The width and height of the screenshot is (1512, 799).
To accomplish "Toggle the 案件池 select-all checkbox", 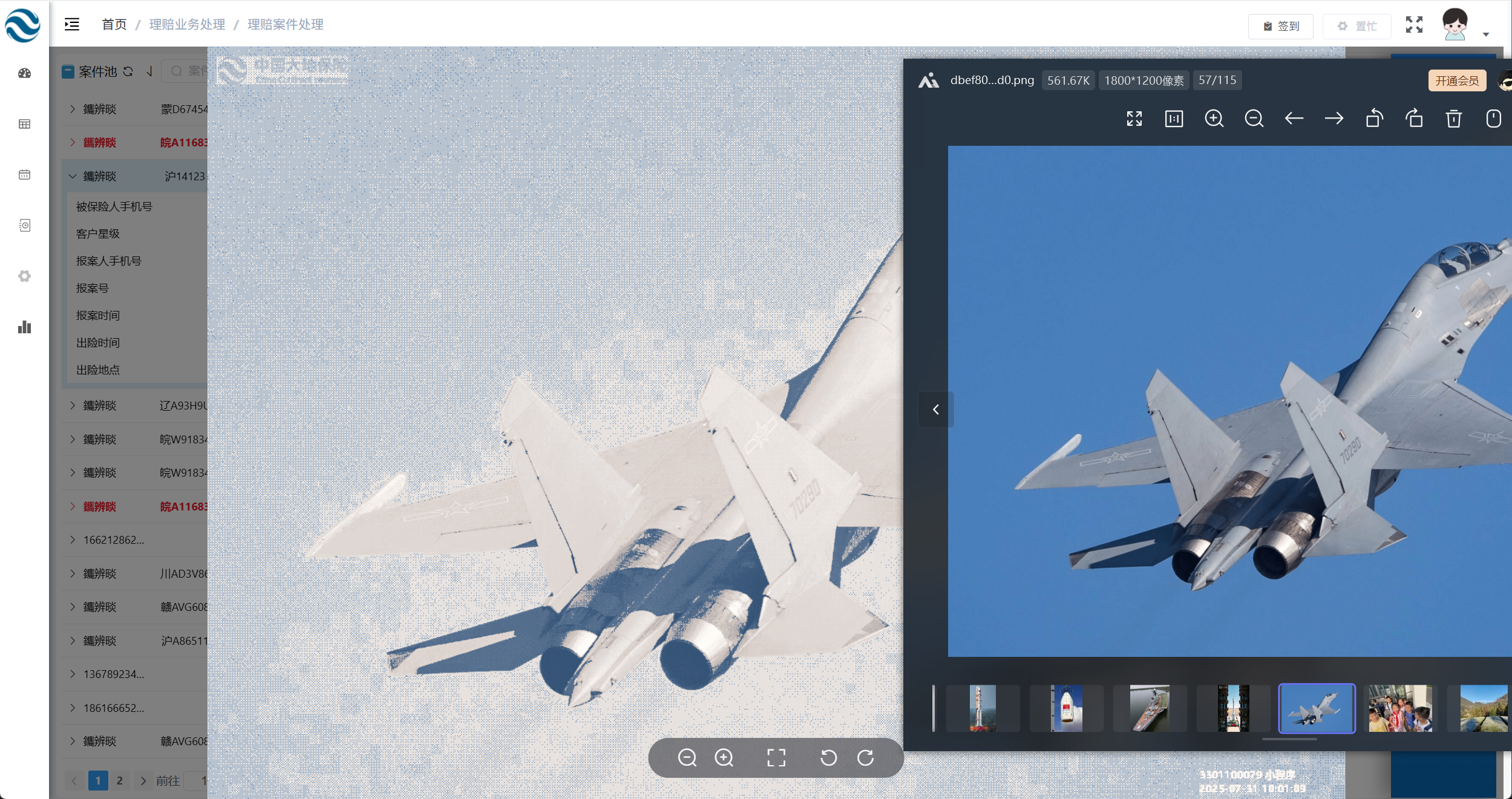I will pyautogui.click(x=68, y=72).
